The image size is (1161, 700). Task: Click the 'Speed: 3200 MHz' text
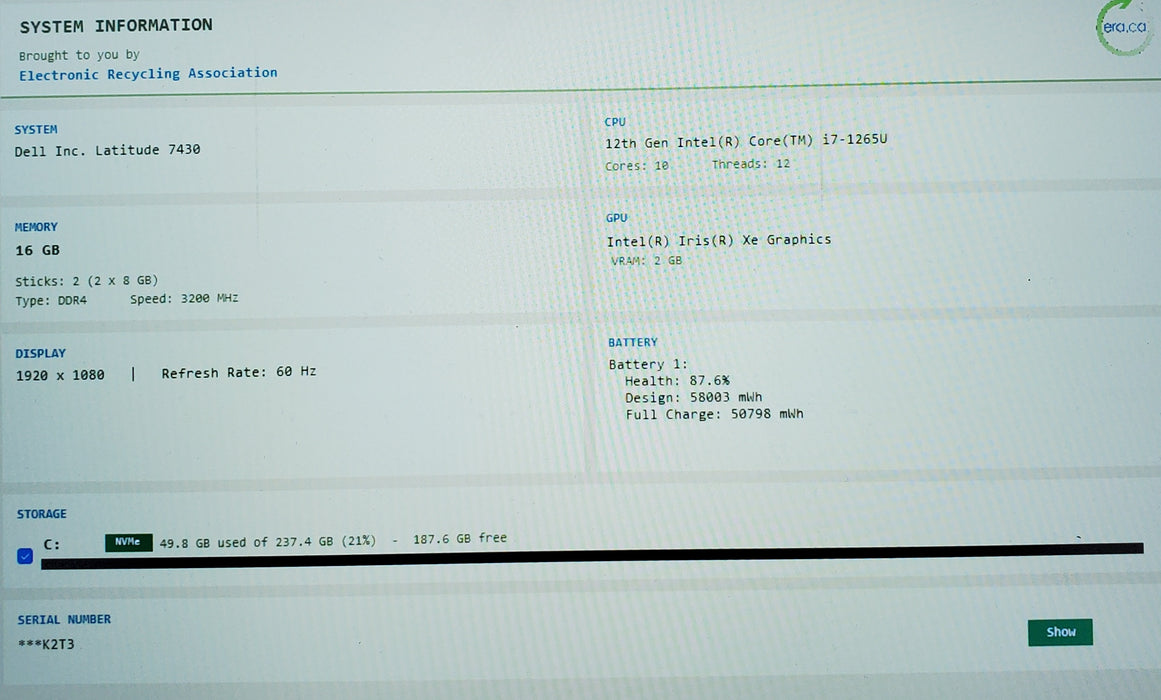point(184,299)
